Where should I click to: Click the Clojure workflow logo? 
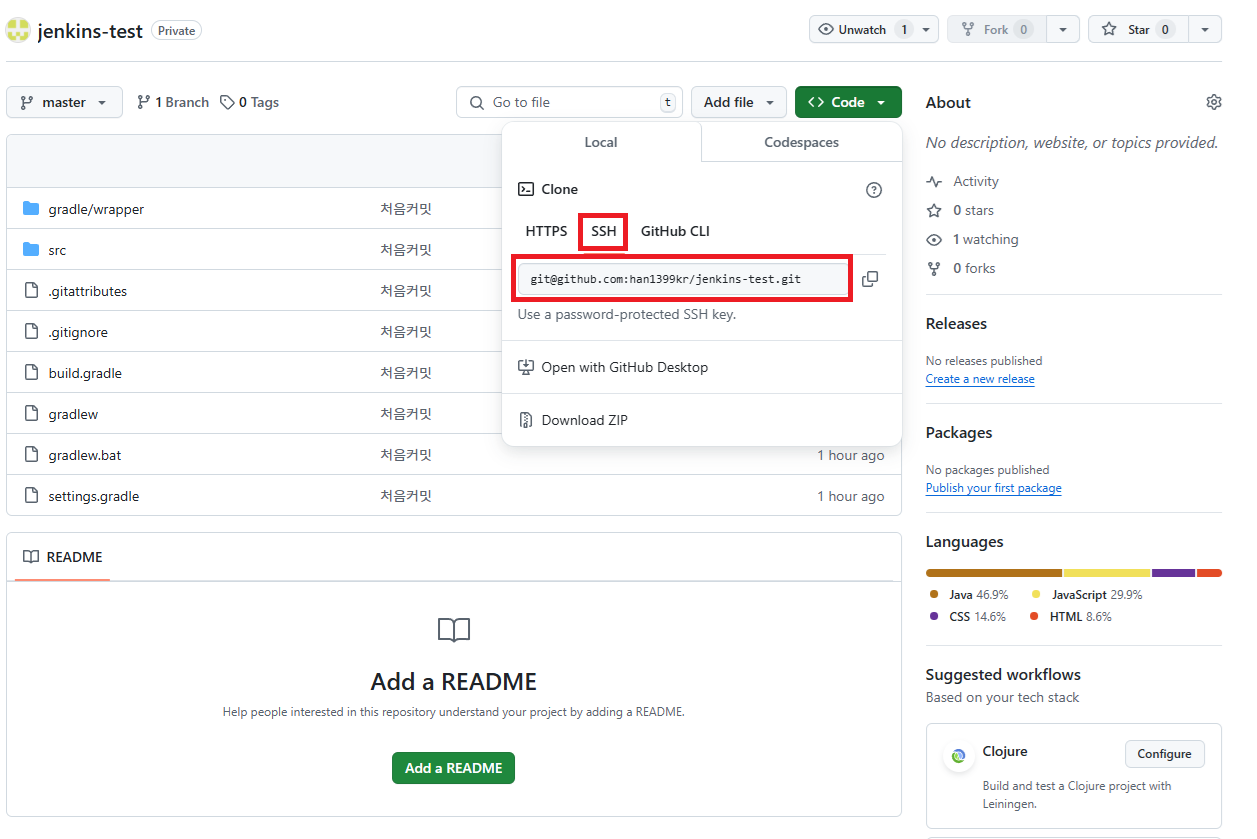point(959,757)
